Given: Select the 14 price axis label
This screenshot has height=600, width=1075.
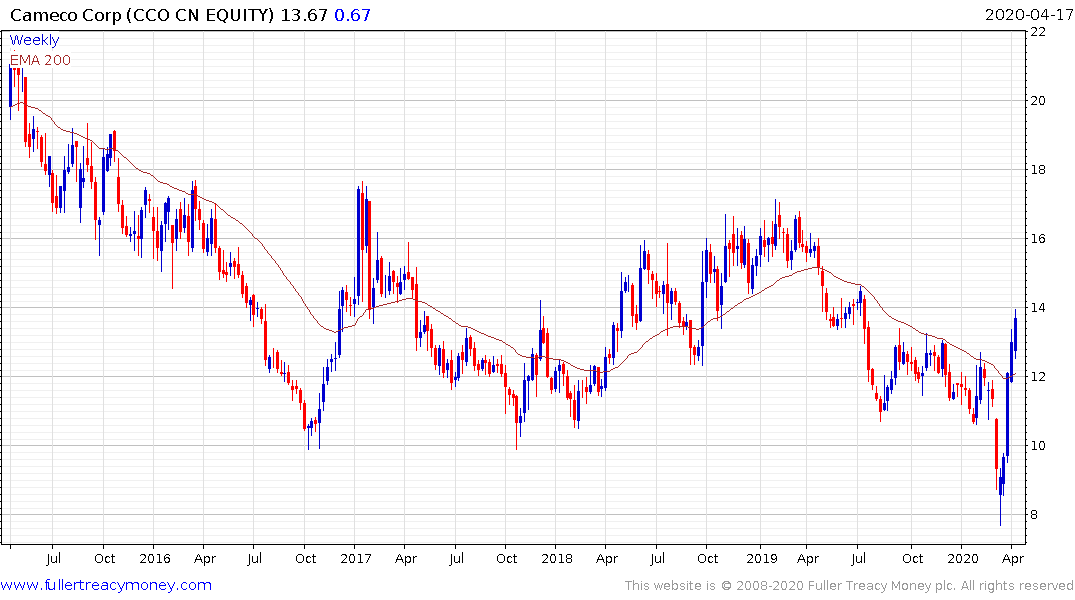Looking at the screenshot, I should (x=1038, y=308).
